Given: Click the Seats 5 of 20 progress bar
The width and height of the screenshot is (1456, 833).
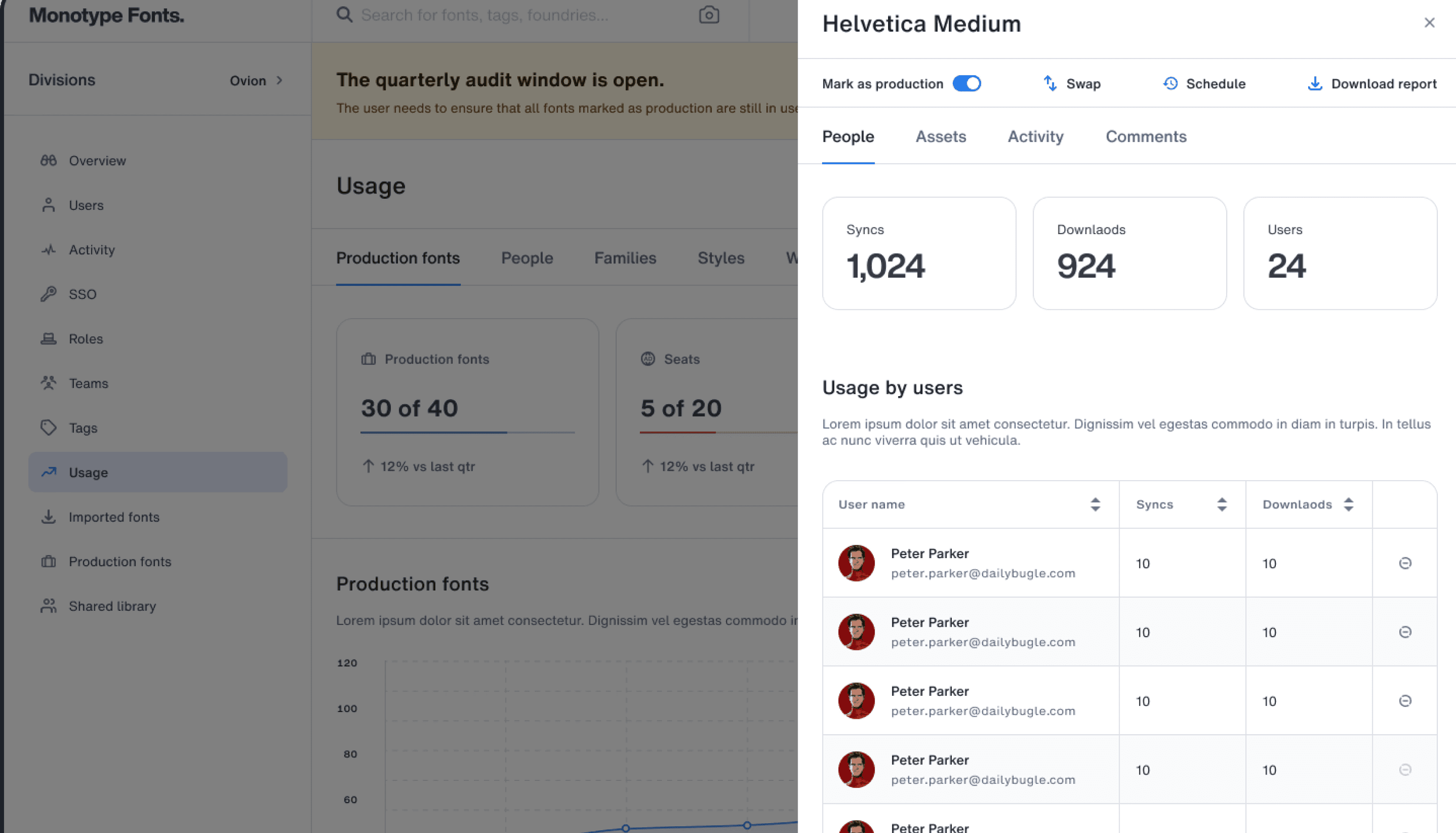Looking at the screenshot, I should coord(719,432).
